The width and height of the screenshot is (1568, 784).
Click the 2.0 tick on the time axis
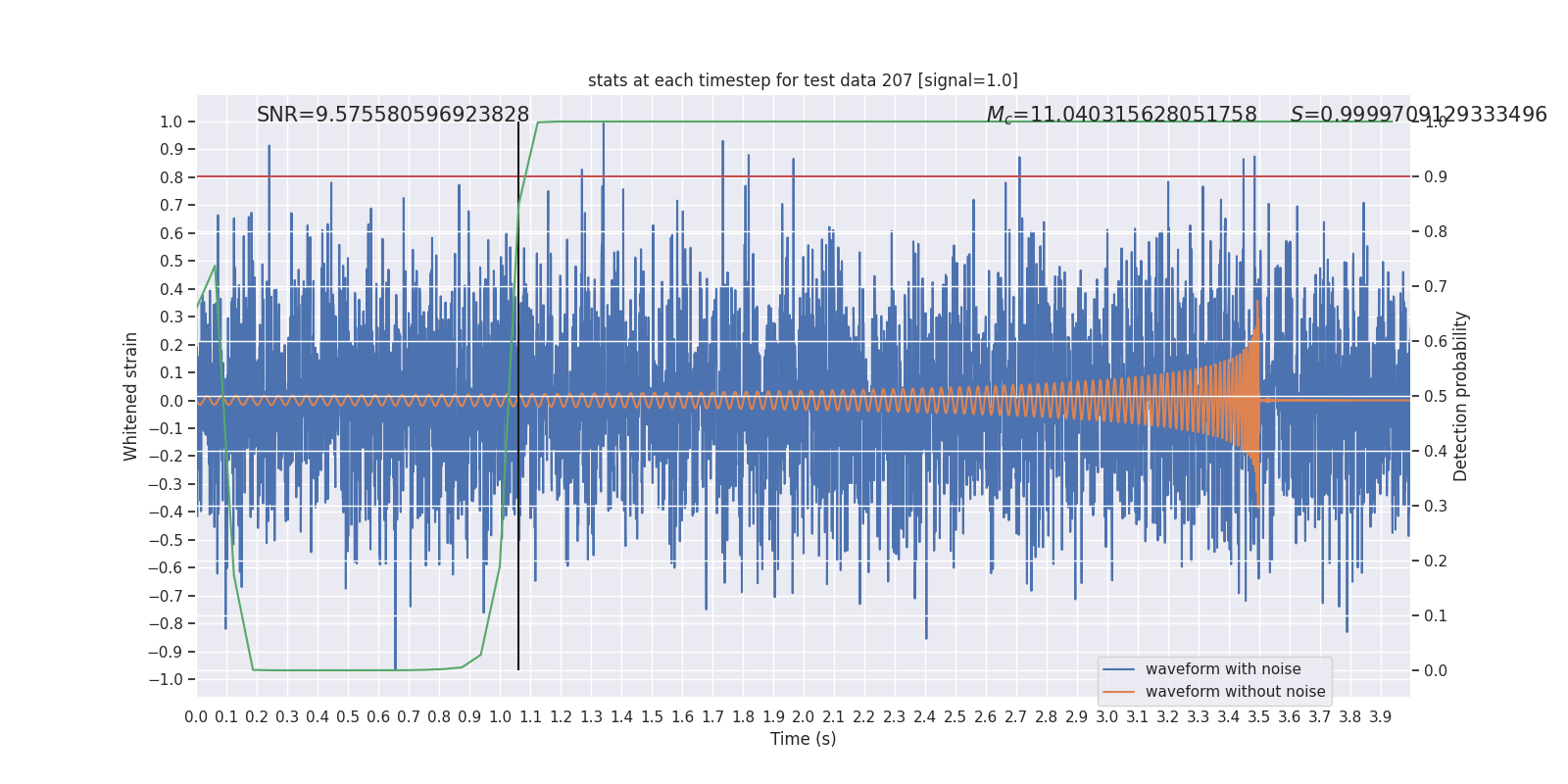pos(804,717)
